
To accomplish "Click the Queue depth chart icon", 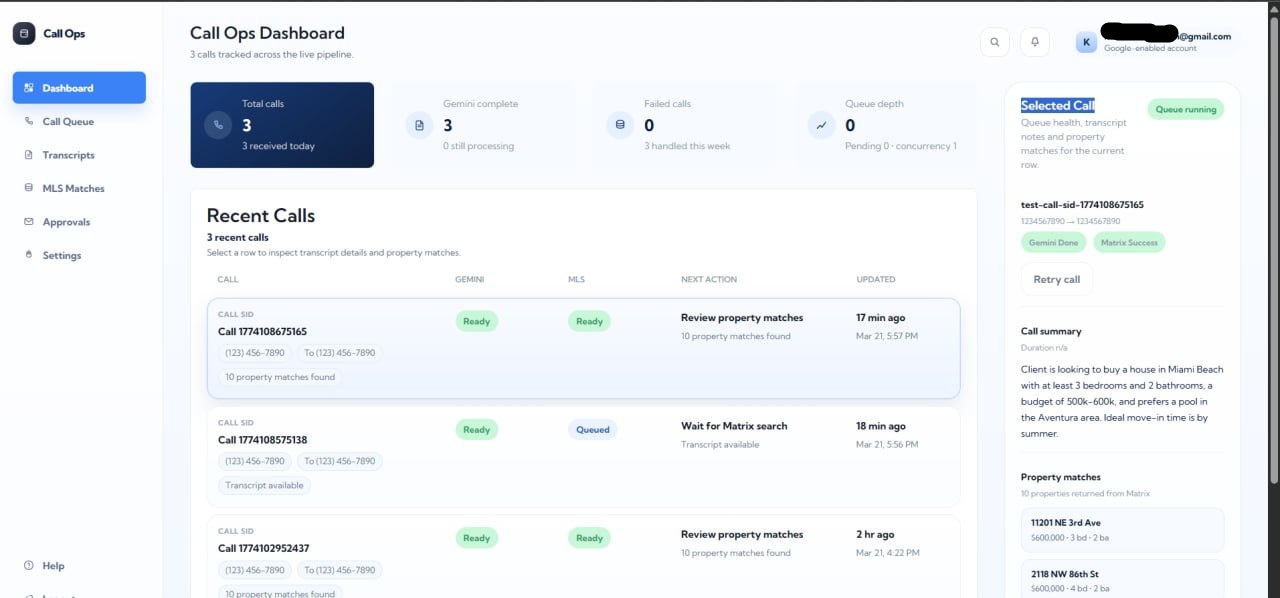I will 821,125.
